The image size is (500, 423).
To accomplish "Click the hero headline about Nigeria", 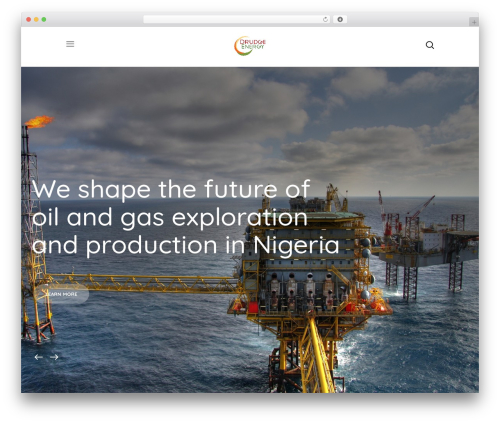I will point(185,218).
